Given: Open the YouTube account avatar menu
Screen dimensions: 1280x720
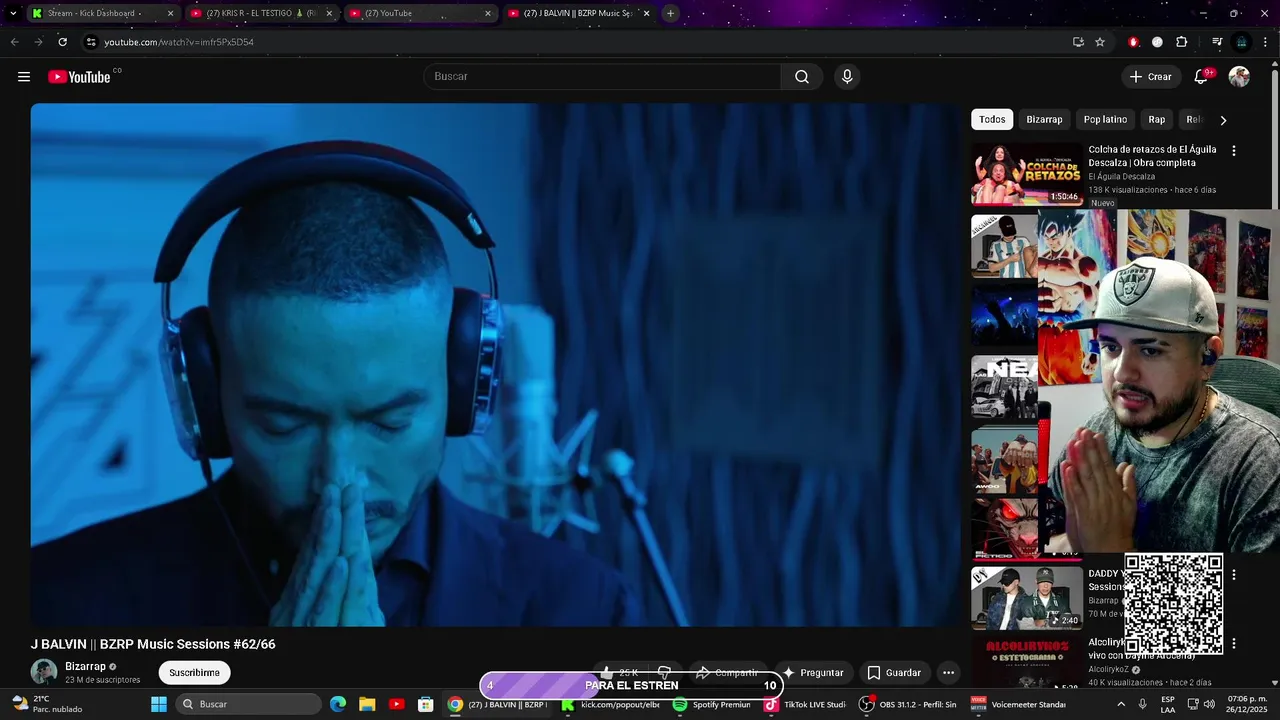Looking at the screenshot, I should coord(1239,77).
